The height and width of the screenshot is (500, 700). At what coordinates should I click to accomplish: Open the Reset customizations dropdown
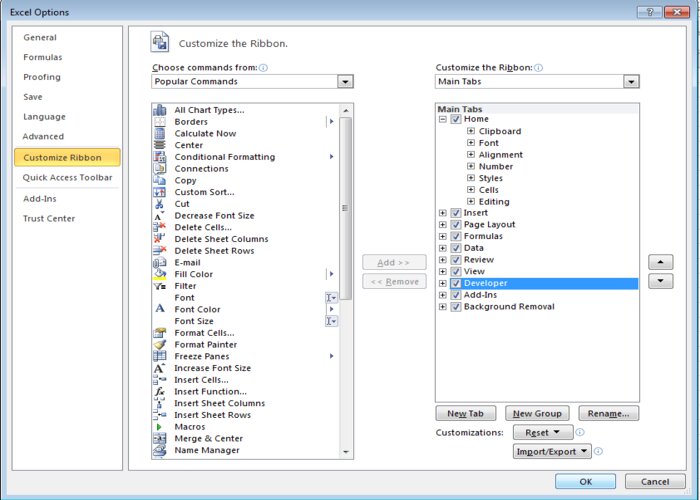[x=543, y=433]
